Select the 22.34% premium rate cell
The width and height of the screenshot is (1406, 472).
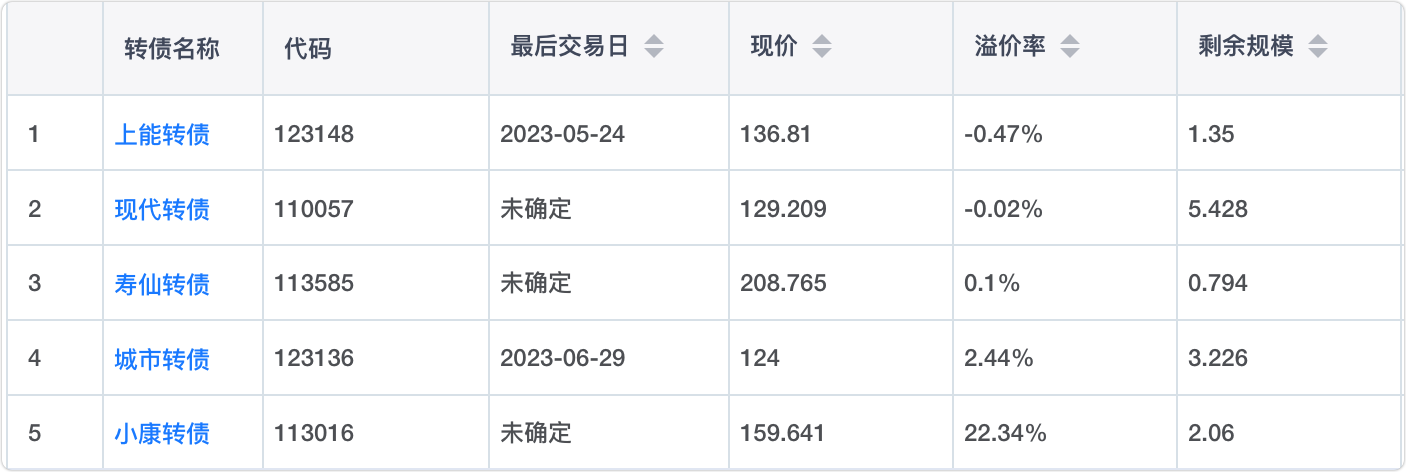pyautogui.click(x=1005, y=433)
